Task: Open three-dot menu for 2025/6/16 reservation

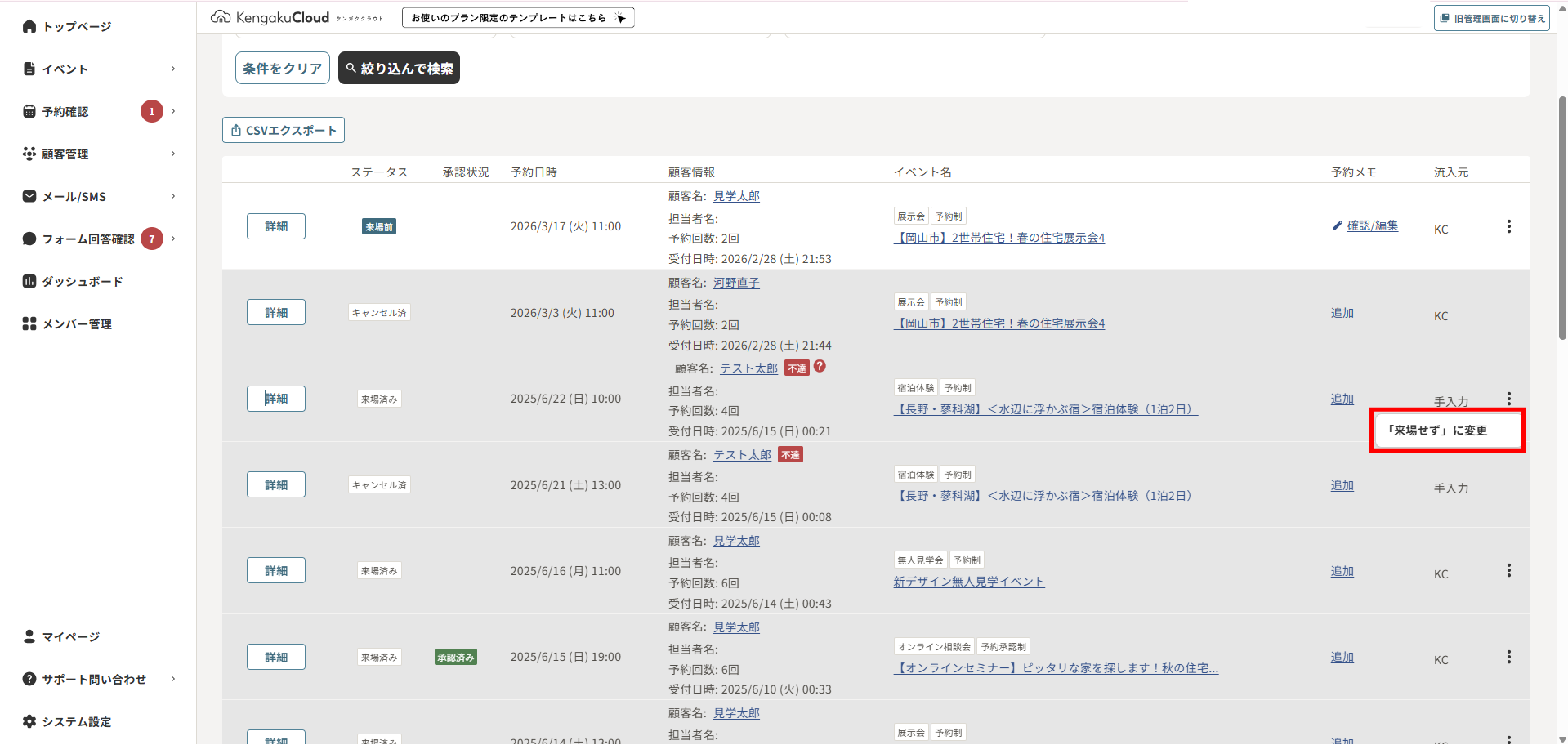Action: 1508,570
